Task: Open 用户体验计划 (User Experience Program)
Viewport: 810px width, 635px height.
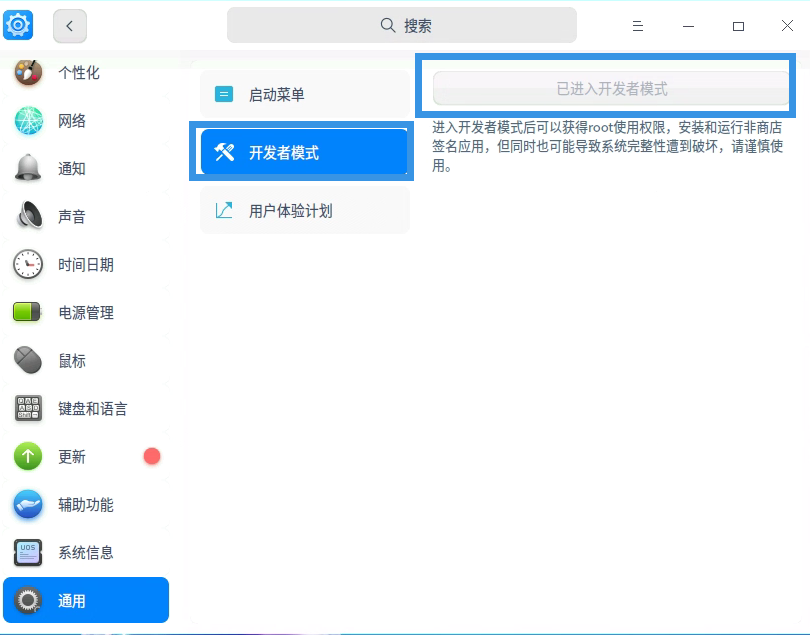Action: [x=304, y=211]
